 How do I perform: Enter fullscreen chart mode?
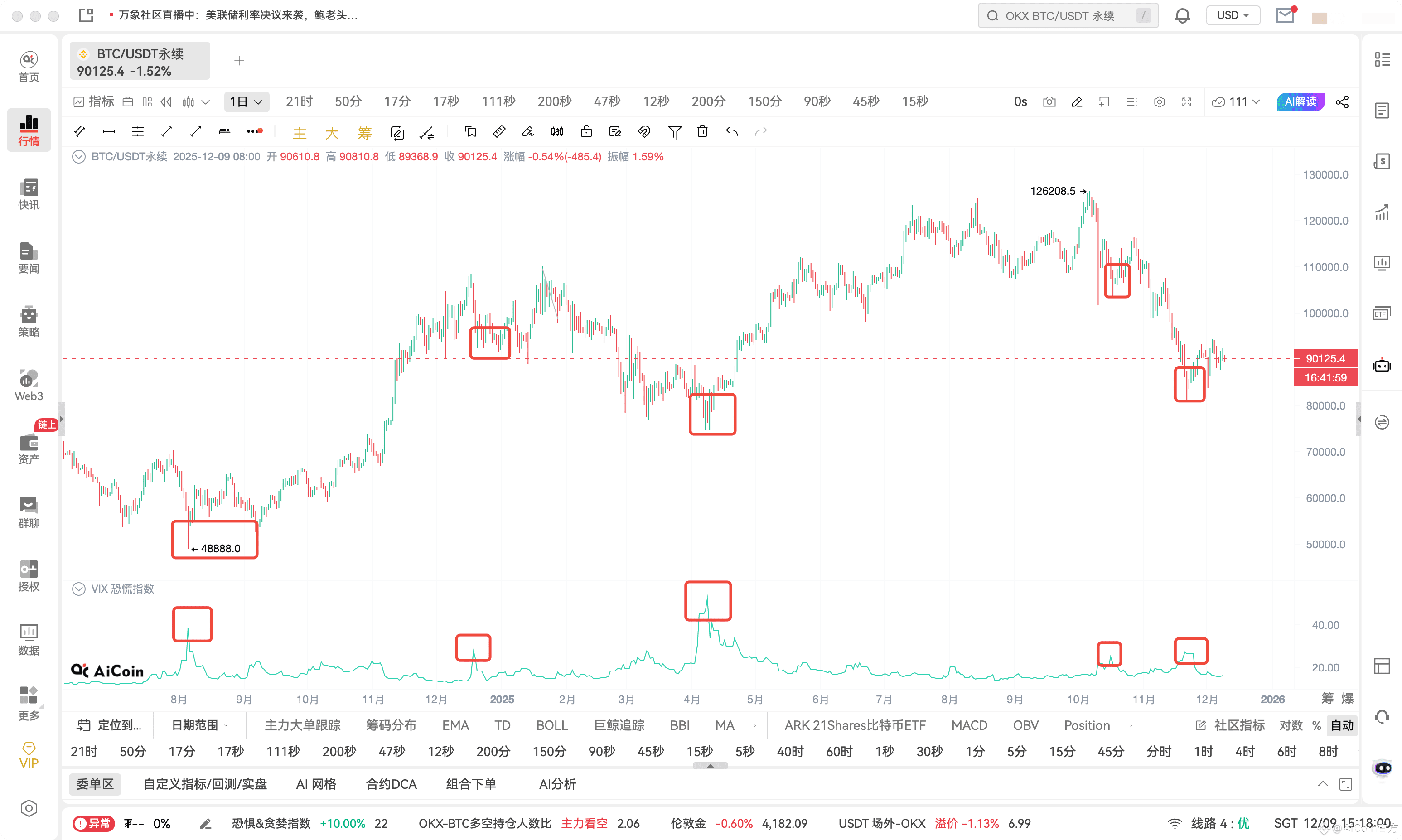coord(1187,102)
